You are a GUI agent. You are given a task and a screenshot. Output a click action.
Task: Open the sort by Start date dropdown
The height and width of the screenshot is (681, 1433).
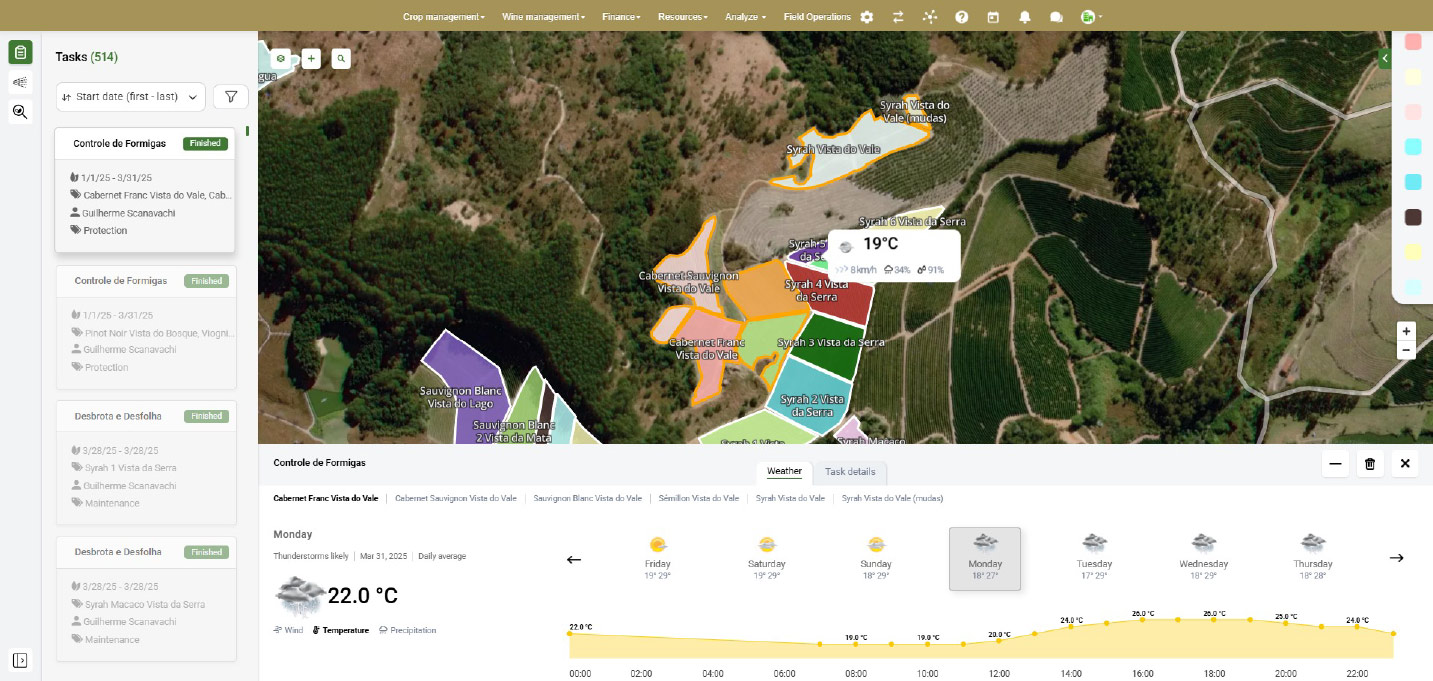[x=131, y=97]
